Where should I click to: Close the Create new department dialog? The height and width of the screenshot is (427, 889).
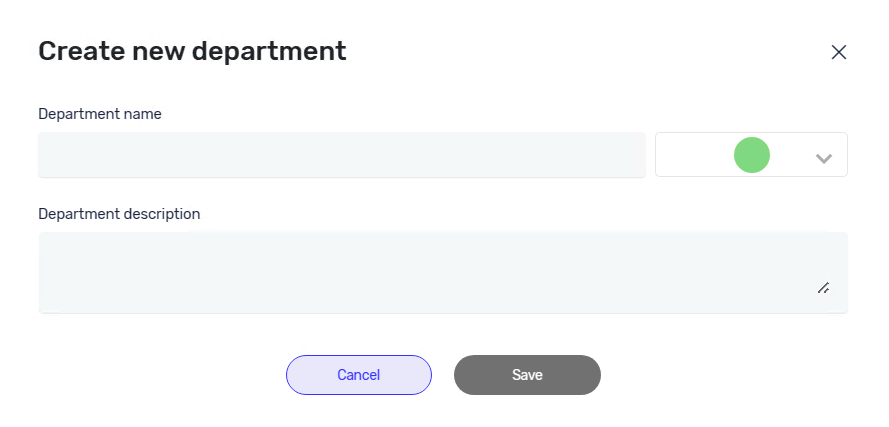pyautogui.click(x=838, y=52)
